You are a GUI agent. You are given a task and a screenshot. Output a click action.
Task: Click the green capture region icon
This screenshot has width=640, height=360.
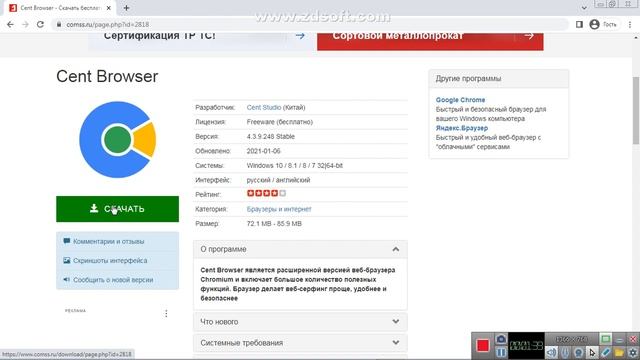606,339
